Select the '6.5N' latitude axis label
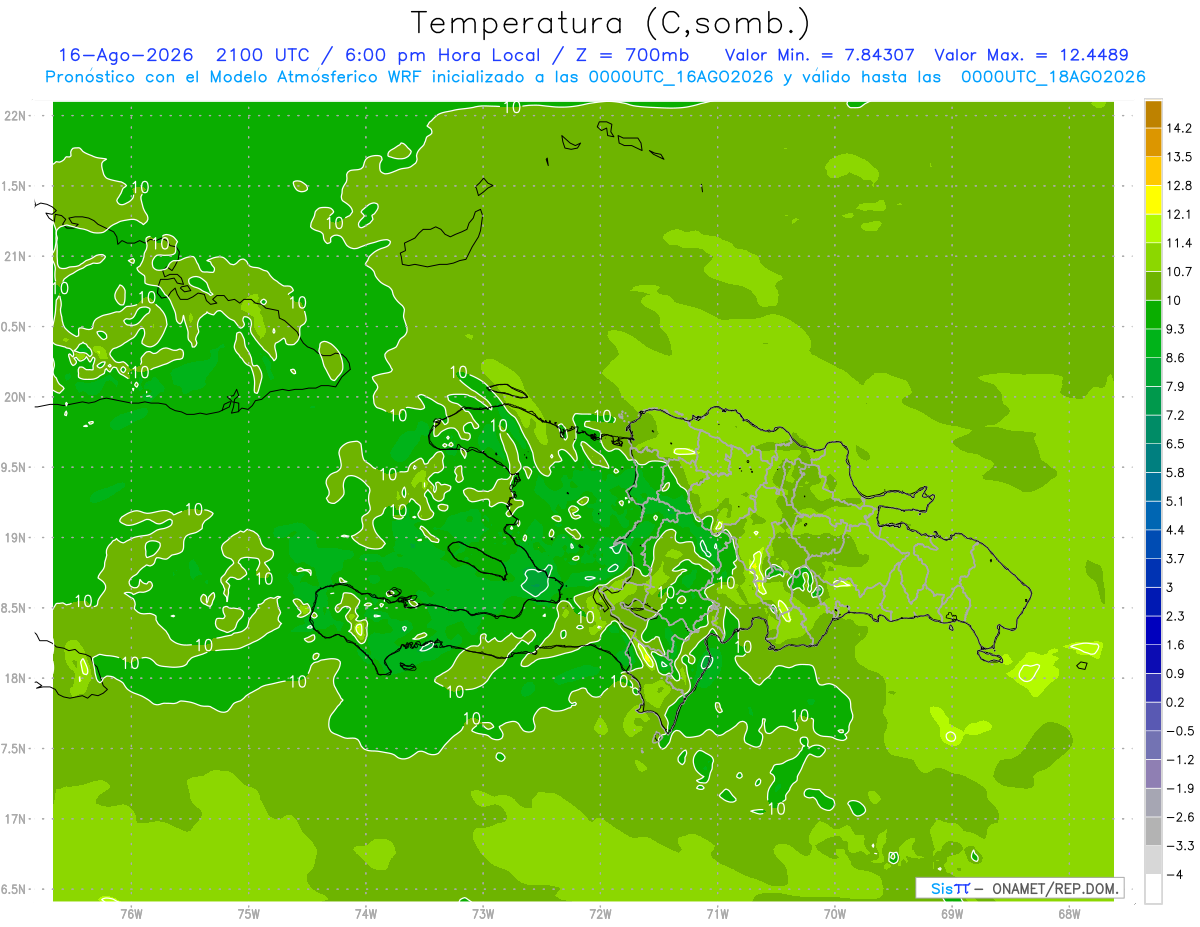This screenshot has height=927, width=1200. [13, 890]
